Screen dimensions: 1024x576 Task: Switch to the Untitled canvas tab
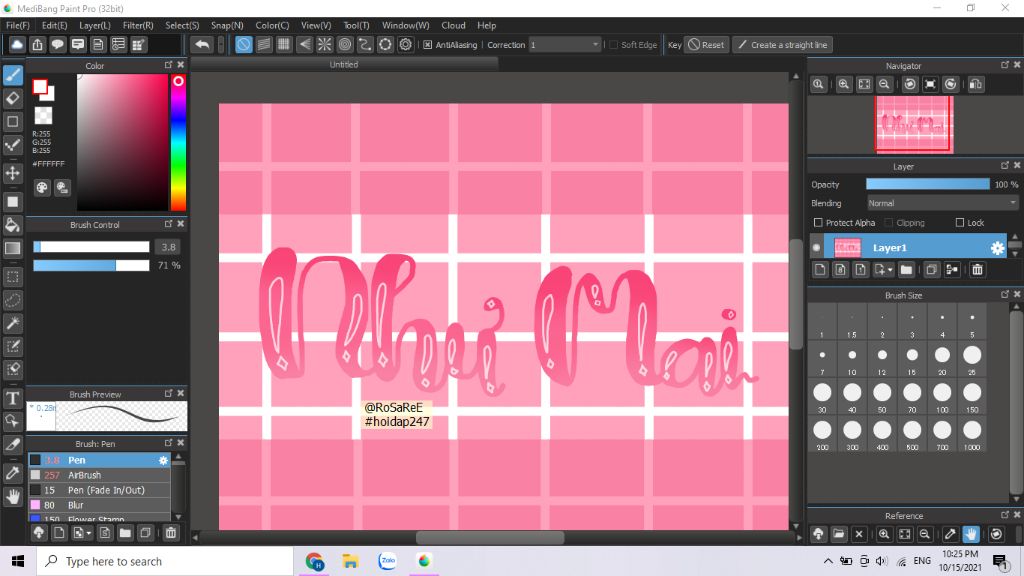[344, 64]
